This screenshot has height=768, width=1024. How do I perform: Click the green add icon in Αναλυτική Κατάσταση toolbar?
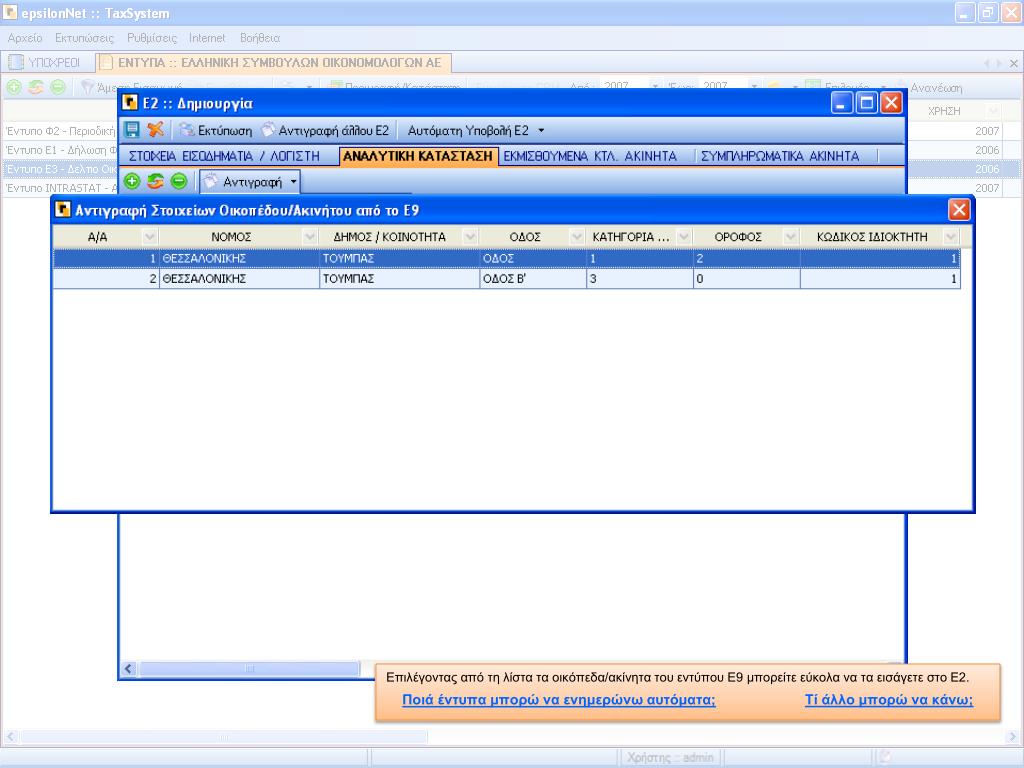132,182
